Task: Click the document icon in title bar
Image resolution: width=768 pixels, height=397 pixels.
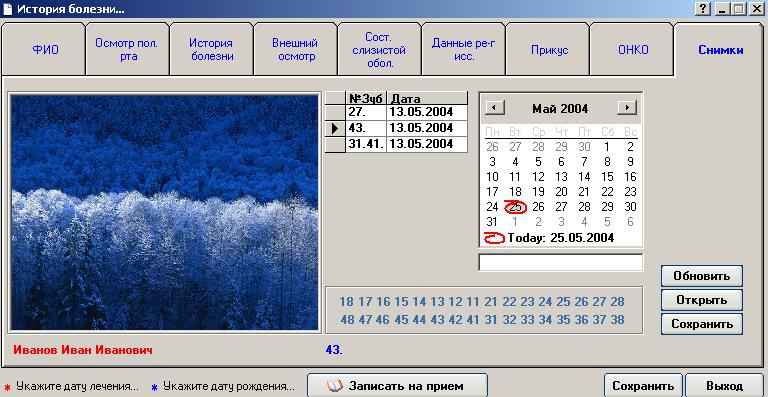Action: 8,9
